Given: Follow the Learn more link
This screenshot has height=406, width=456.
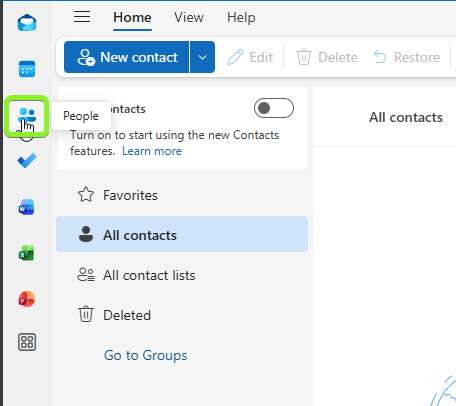Looking at the screenshot, I should click(152, 151).
